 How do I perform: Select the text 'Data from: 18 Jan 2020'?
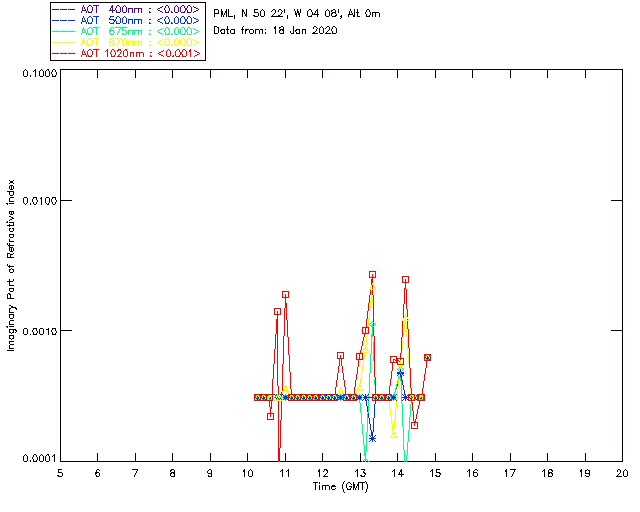click(x=276, y=31)
